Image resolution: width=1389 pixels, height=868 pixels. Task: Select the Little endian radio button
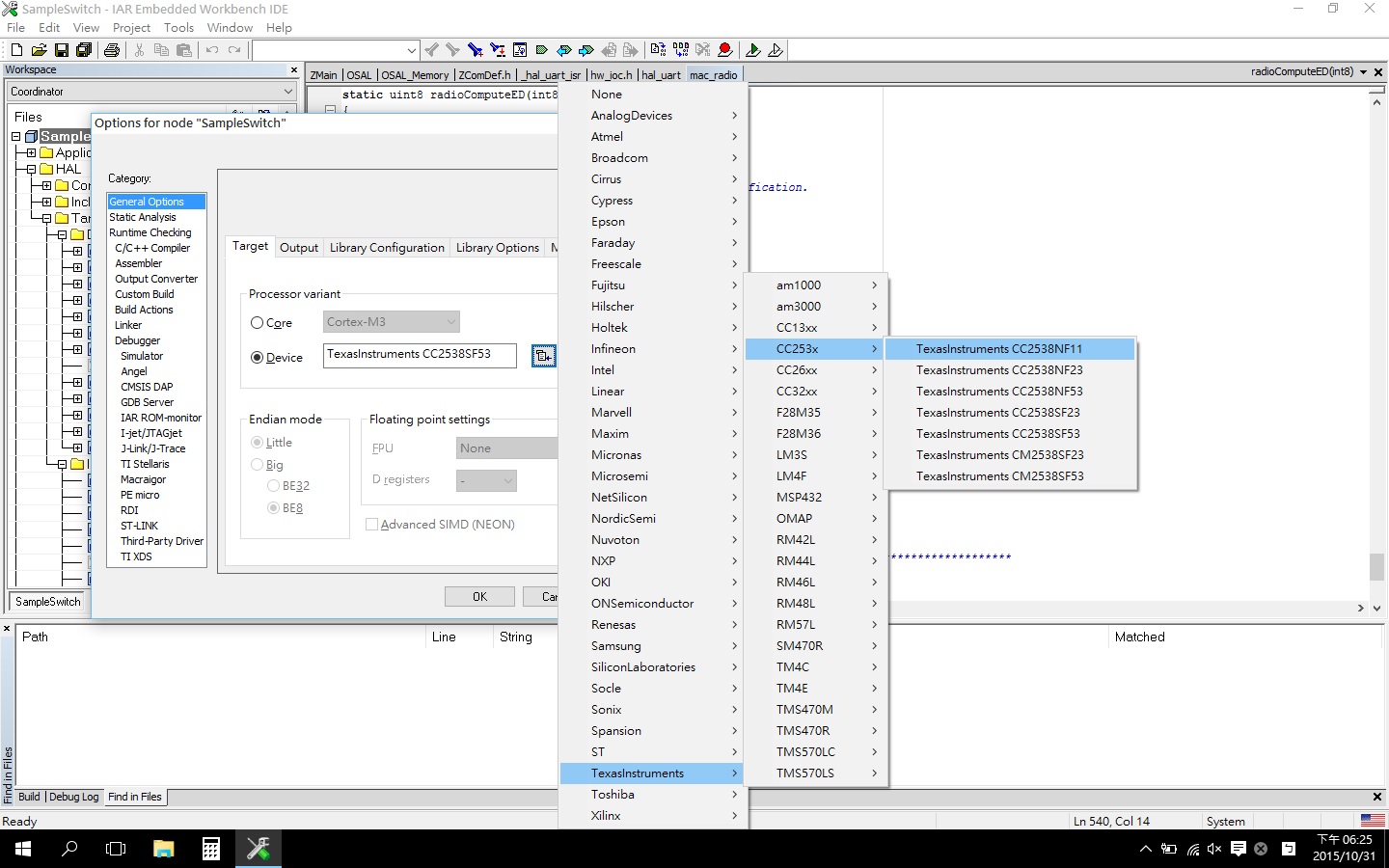(258, 443)
